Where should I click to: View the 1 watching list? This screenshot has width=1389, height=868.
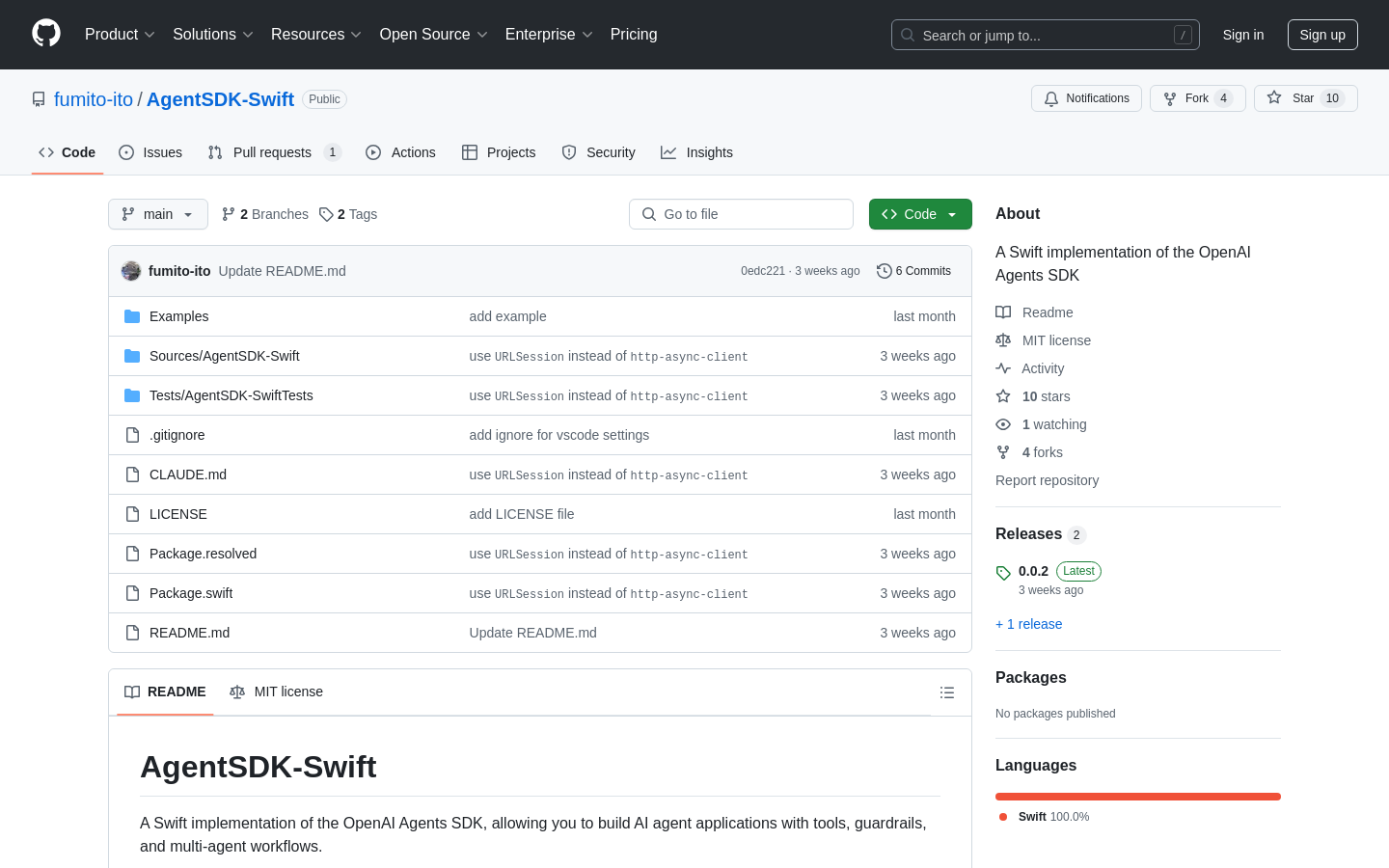click(x=1041, y=424)
